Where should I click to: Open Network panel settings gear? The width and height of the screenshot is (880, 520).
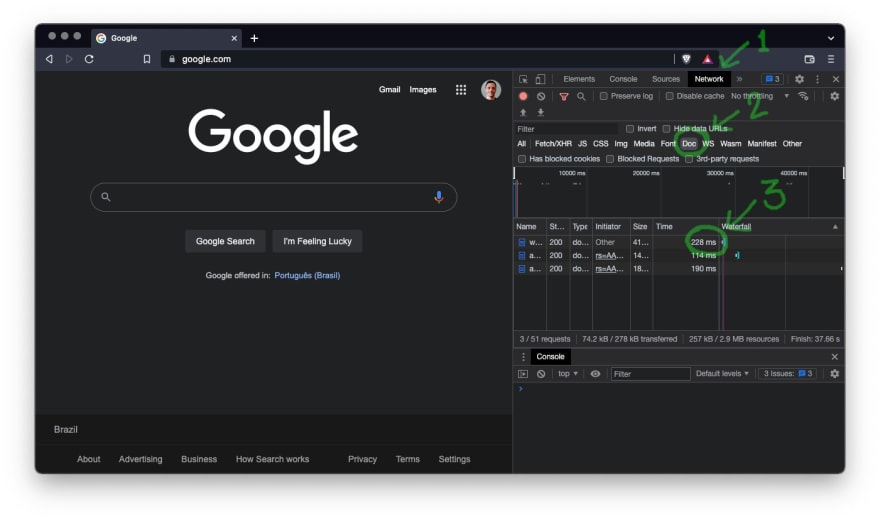[x=835, y=96]
